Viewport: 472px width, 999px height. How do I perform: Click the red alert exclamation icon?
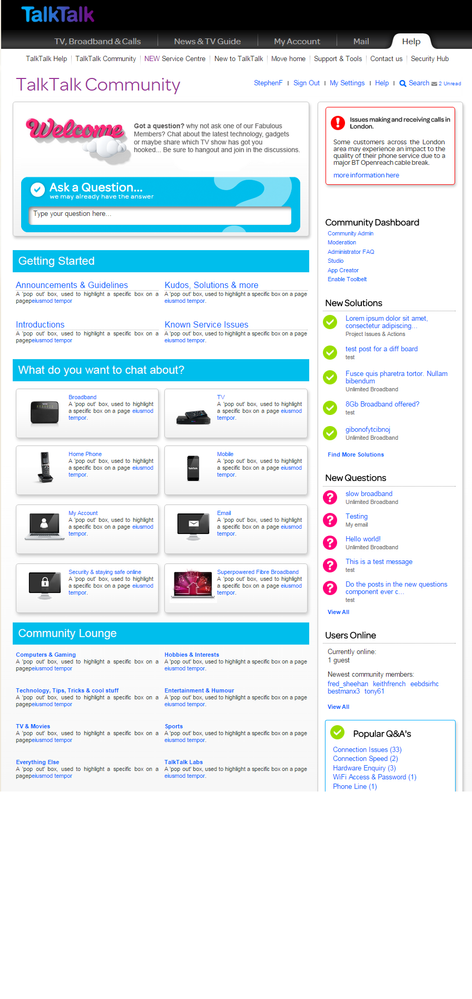click(338, 122)
